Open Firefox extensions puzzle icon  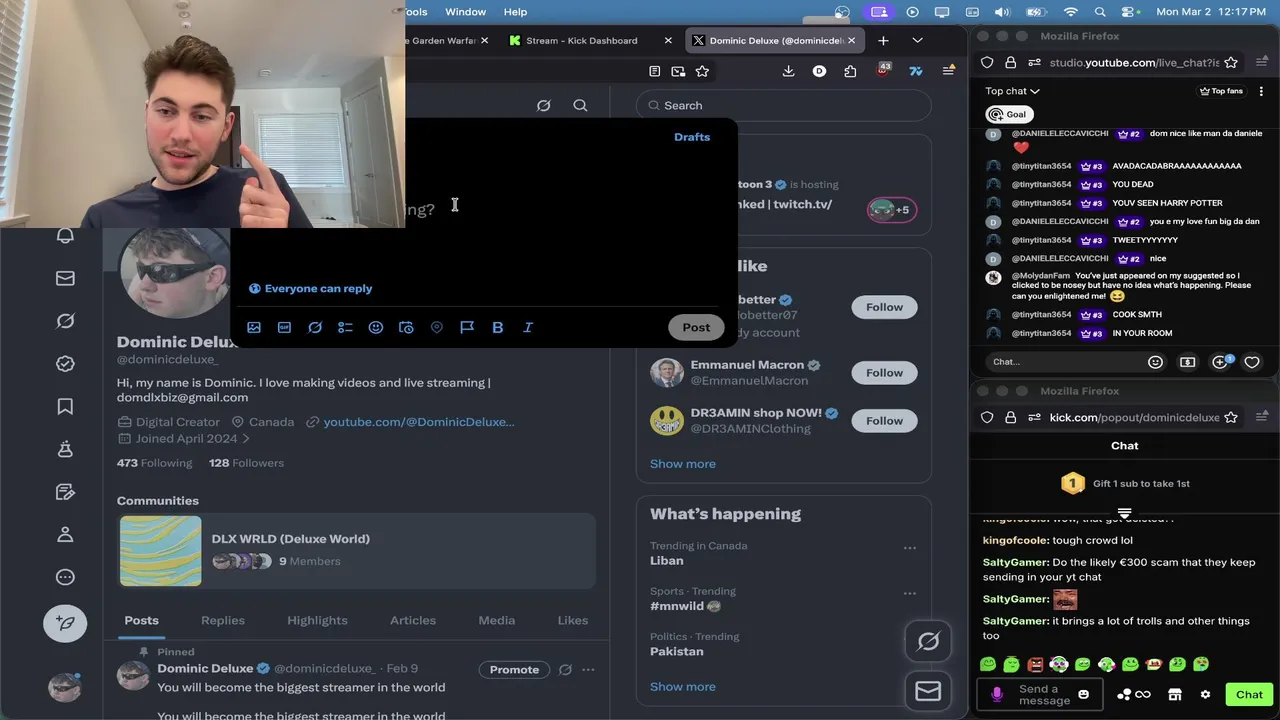tap(850, 71)
